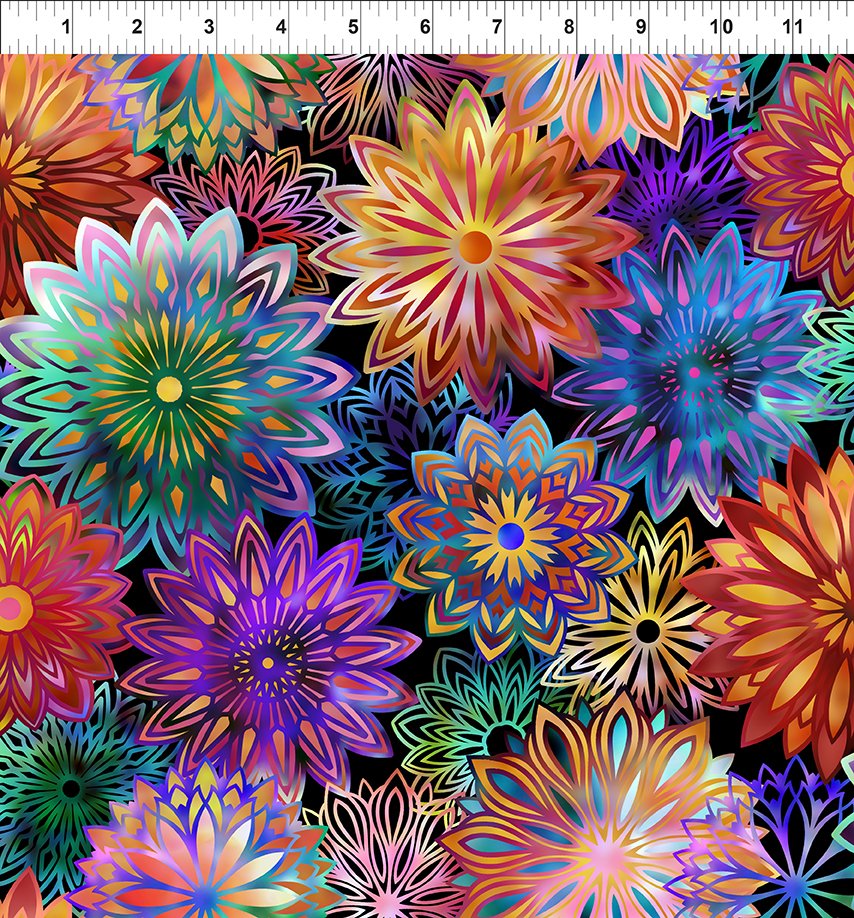
Task: Select the ruler number 9
Action: [641, 26]
